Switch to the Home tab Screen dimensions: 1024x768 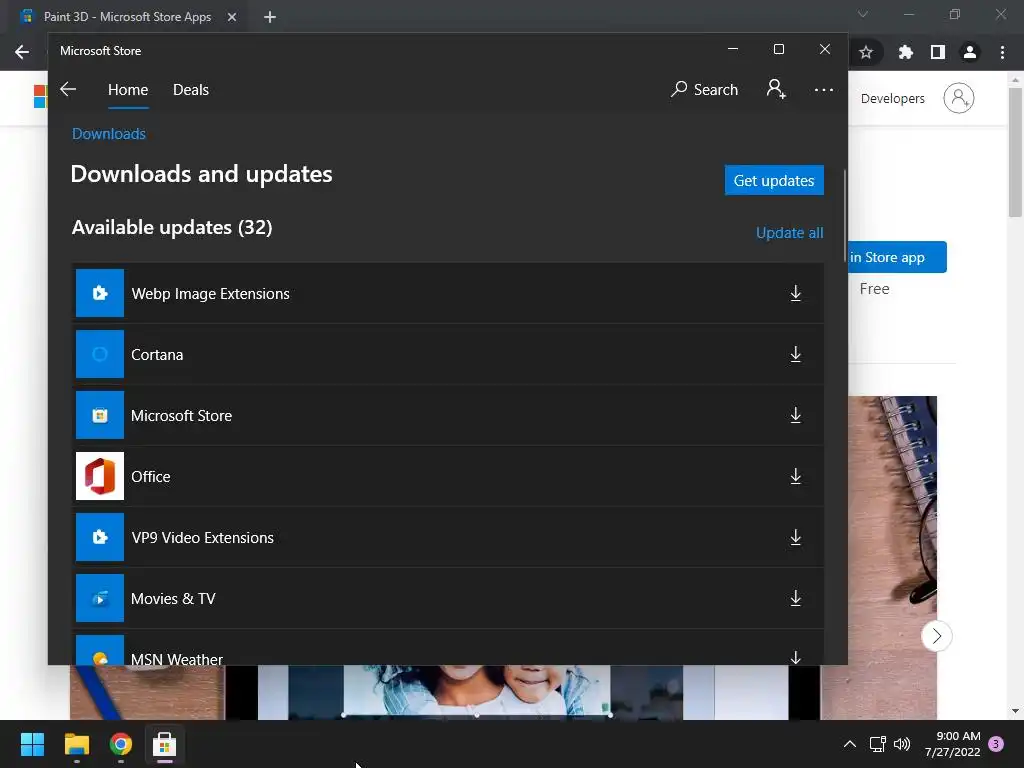coord(128,89)
